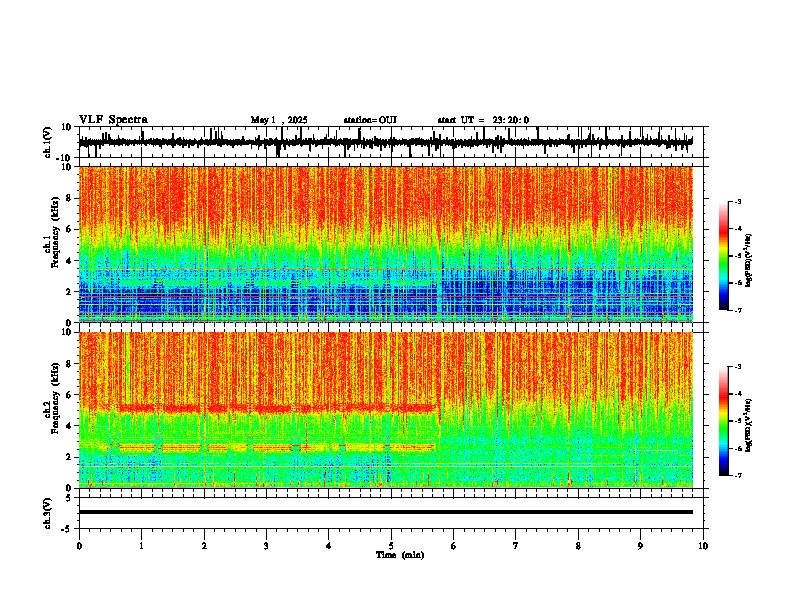
Task: Click the 'Time (min)' axis label
Action: 400,555
